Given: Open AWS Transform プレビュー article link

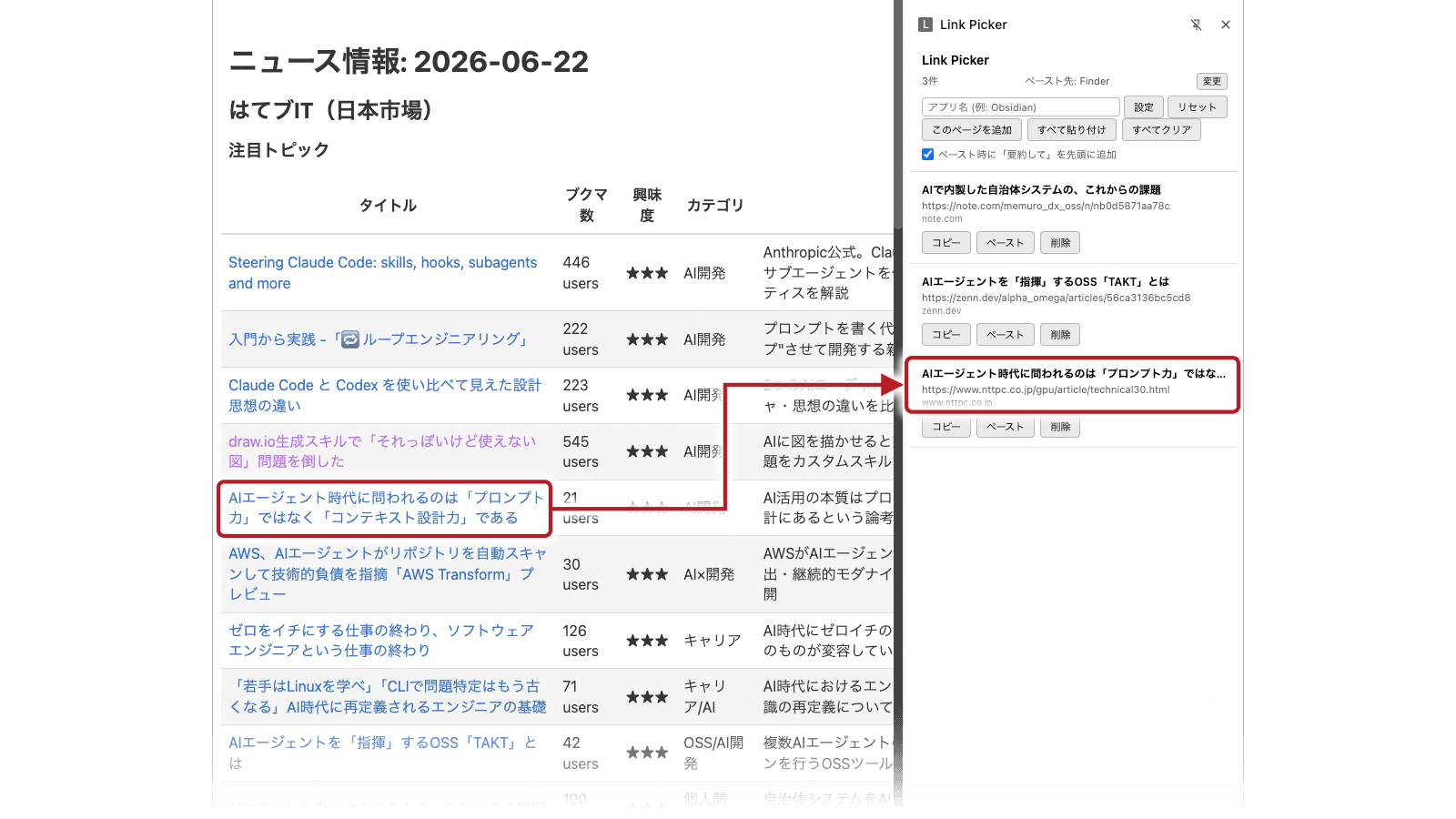Looking at the screenshot, I should pyautogui.click(x=388, y=573).
